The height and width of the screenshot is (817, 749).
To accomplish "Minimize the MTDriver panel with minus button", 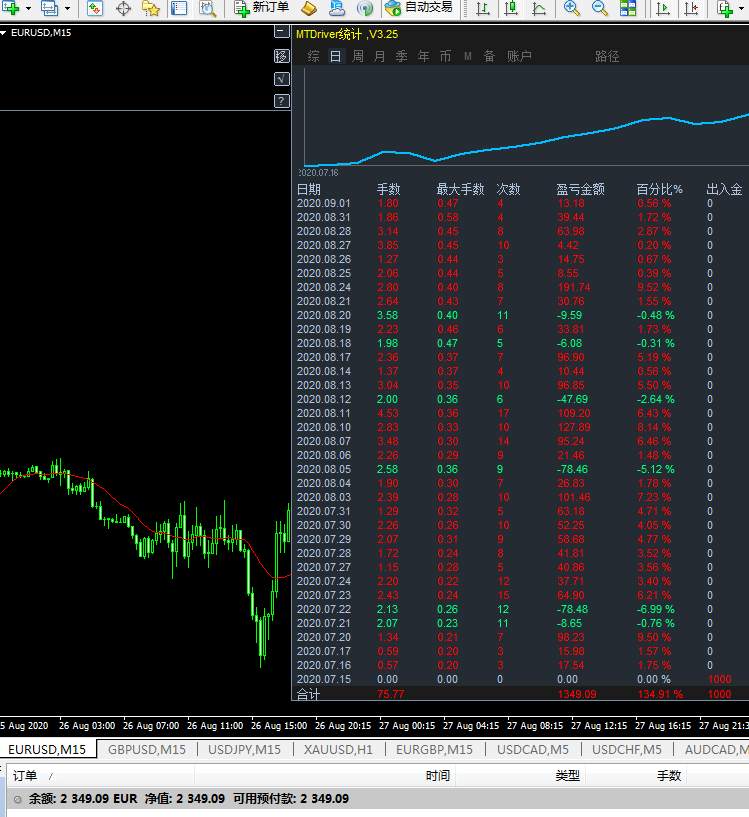I will point(281,33).
